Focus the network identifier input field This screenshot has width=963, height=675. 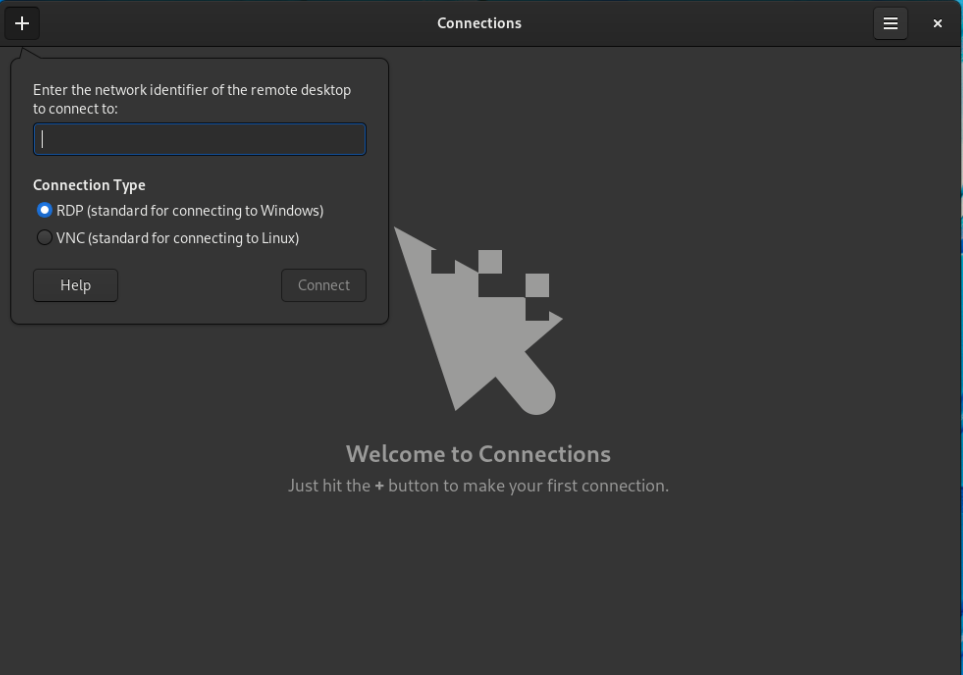[200, 139]
